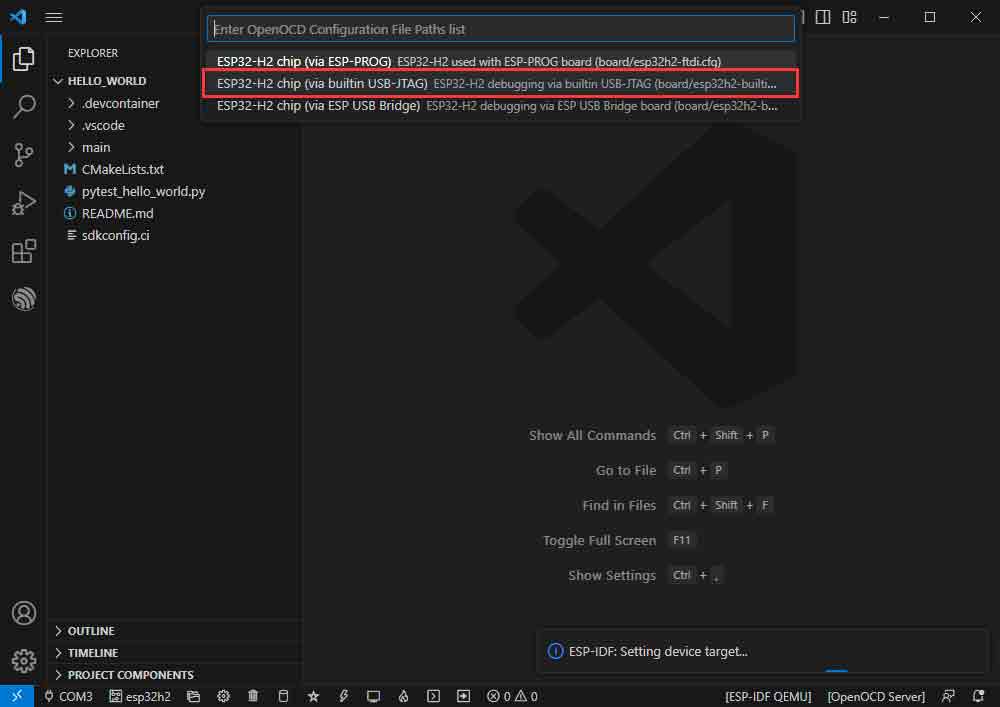Open README.md file
1000x707 pixels.
pos(117,214)
